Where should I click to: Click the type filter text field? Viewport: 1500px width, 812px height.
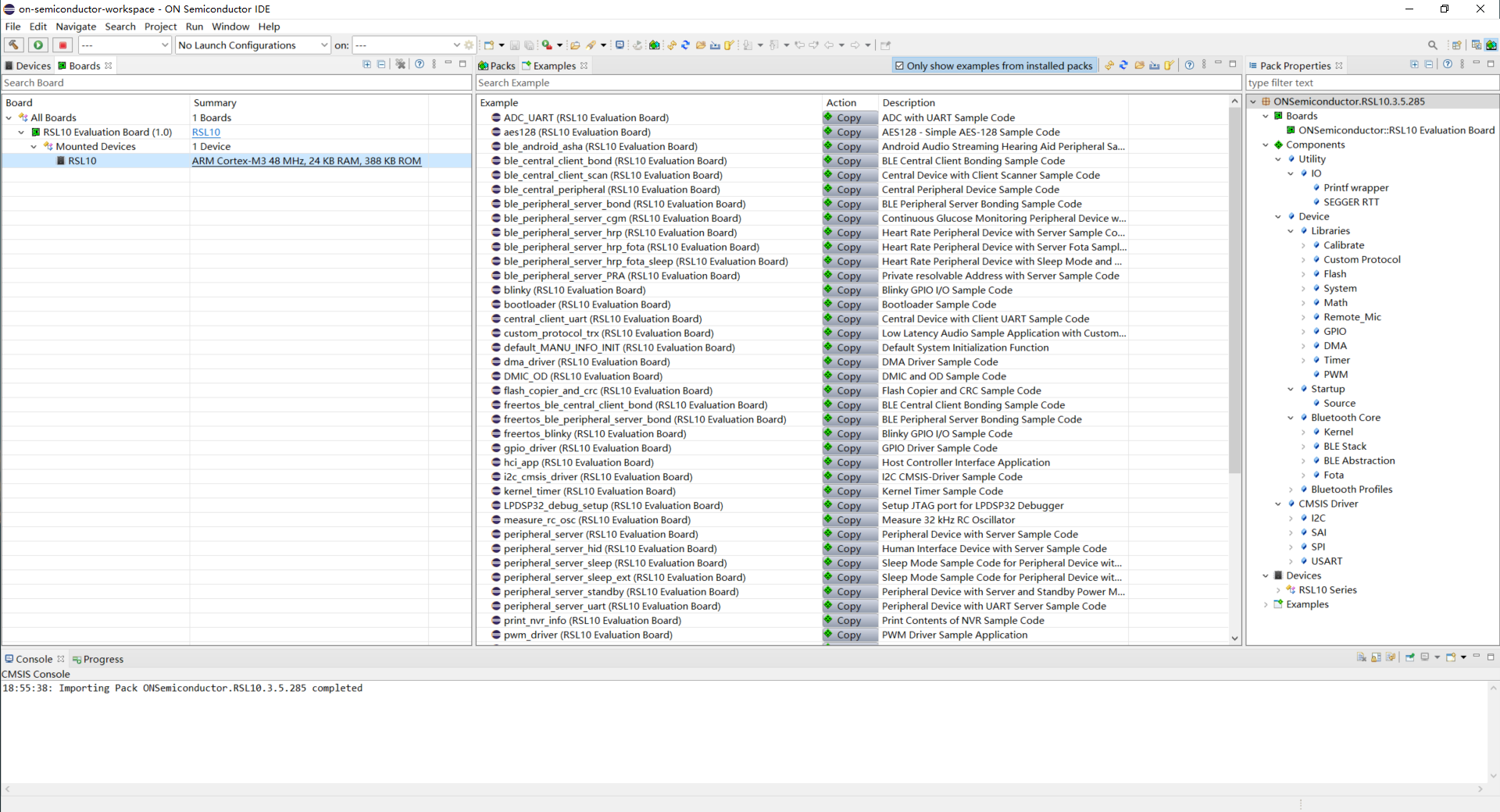click(1372, 83)
